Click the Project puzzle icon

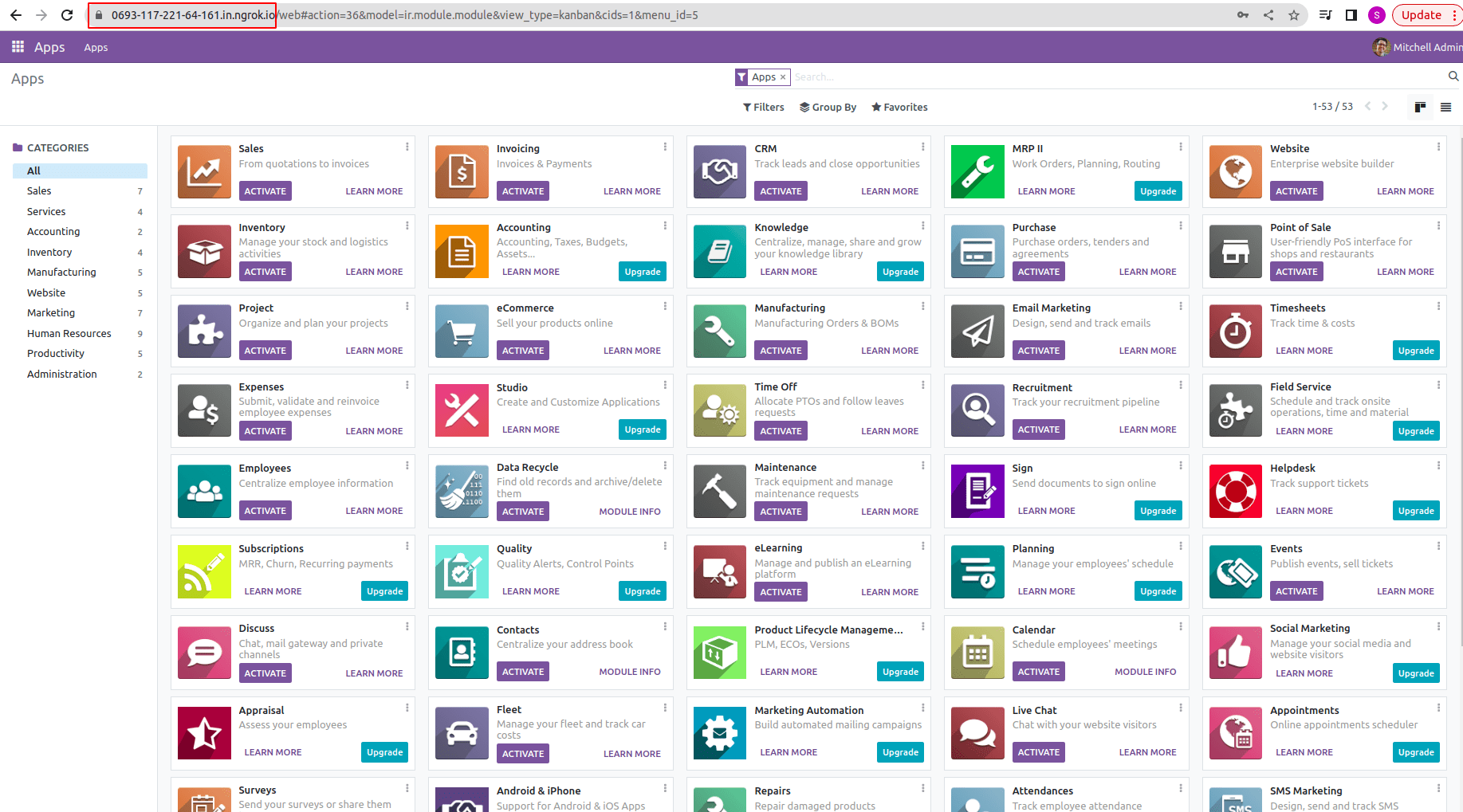point(204,331)
